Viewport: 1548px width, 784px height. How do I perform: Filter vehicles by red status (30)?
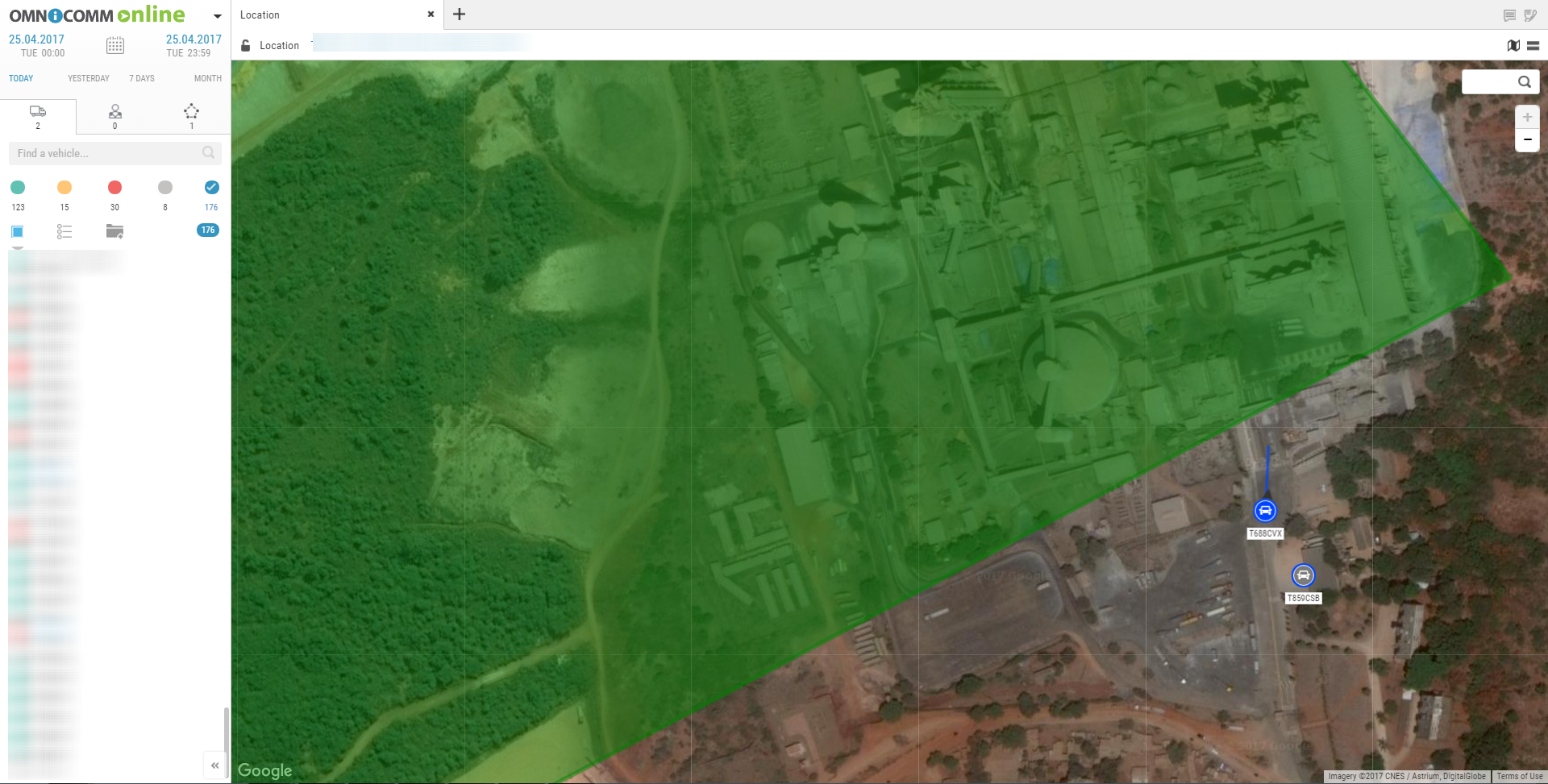(x=114, y=188)
